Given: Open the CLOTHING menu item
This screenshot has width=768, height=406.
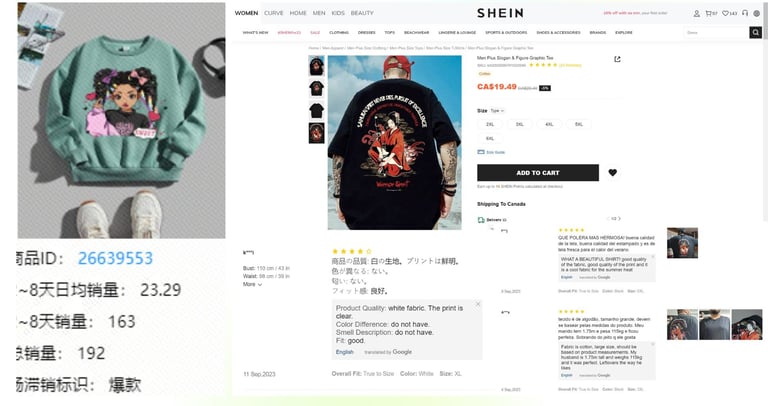Looking at the screenshot, I should point(339,32).
